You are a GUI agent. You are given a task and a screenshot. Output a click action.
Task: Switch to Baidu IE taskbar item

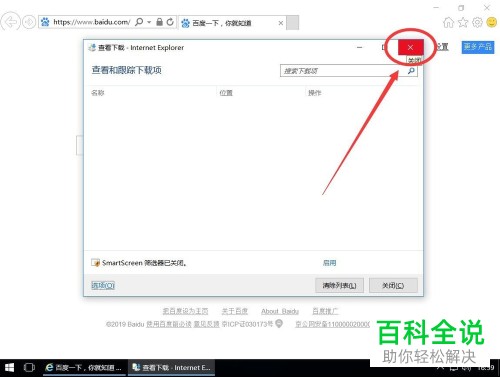[85, 368]
